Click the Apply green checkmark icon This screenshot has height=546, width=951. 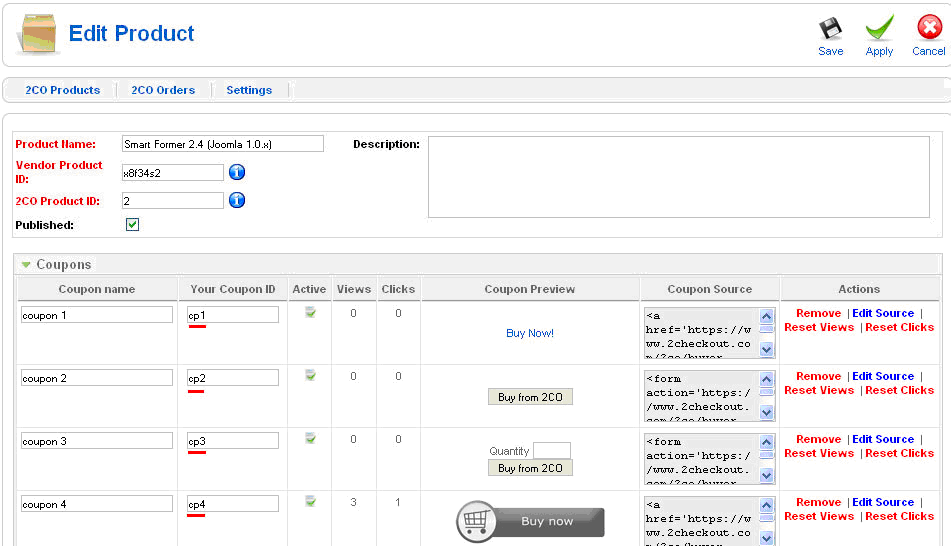(879, 28)
